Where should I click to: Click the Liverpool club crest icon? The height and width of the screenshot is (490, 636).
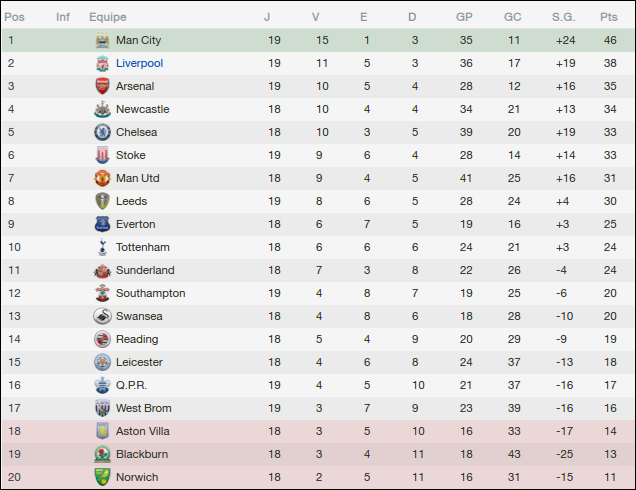pyautogui.click(x=101, y=63)
